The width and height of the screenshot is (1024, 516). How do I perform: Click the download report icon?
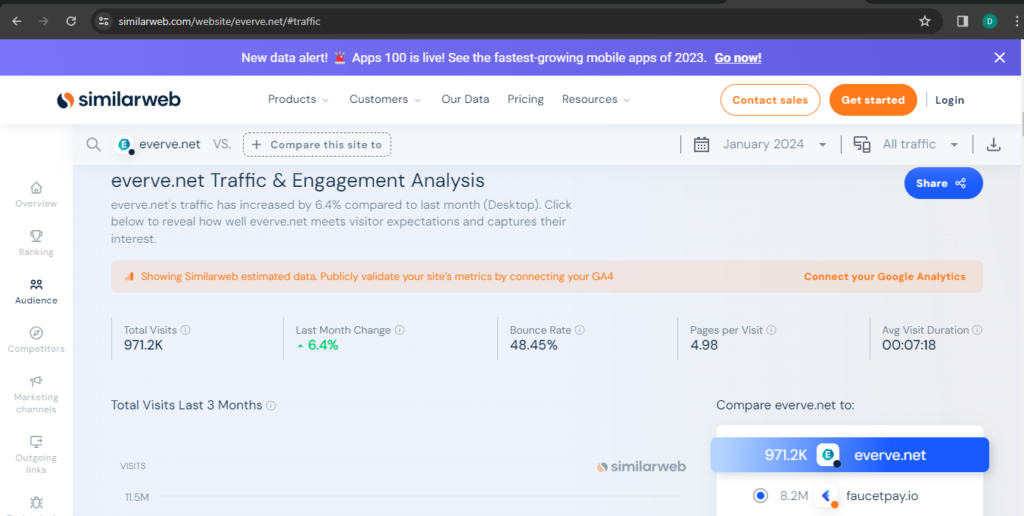993,145
